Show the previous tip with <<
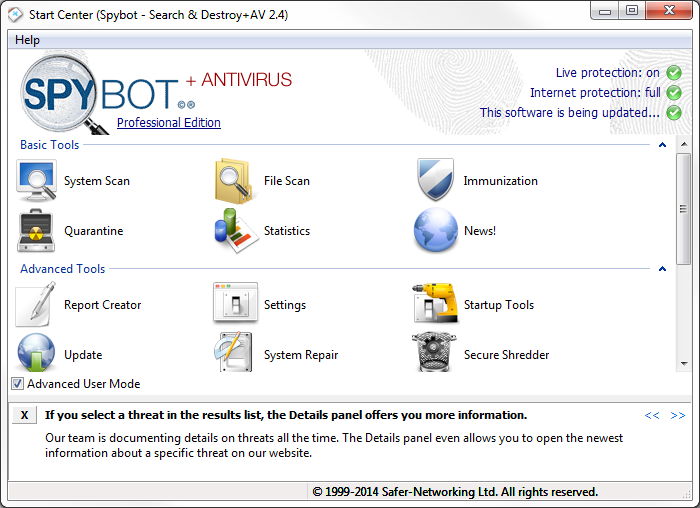This screenshot has width=700, height=508. click(x=652, y=416)
